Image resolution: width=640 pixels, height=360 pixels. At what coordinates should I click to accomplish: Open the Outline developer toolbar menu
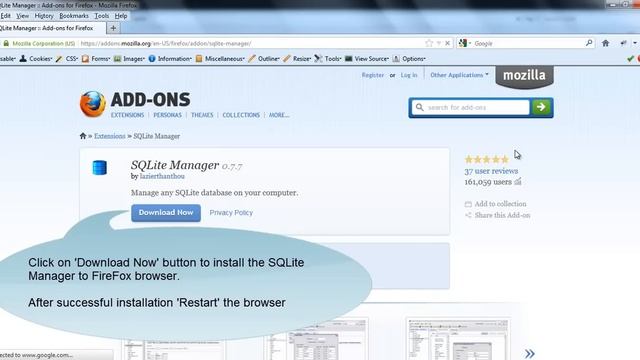(x=264, y=59)
